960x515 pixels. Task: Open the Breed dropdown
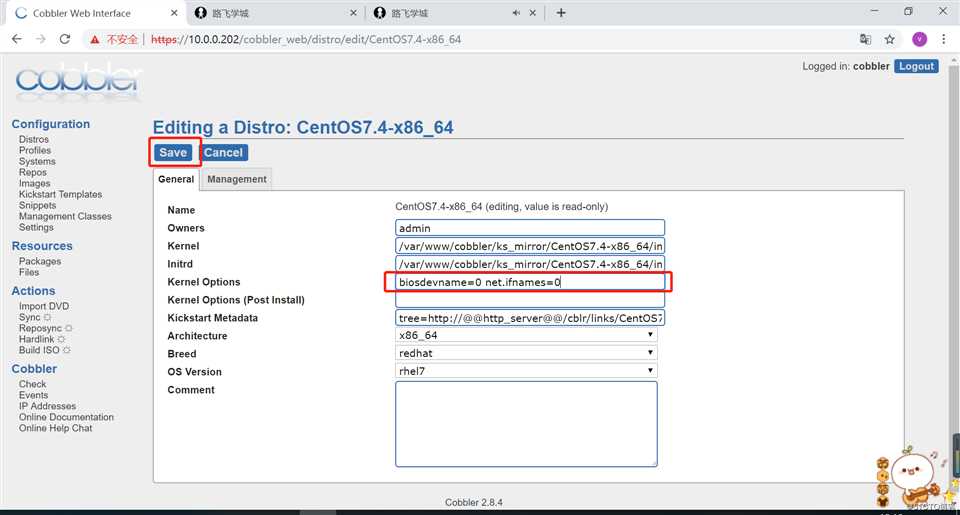(x=527, y=353)
